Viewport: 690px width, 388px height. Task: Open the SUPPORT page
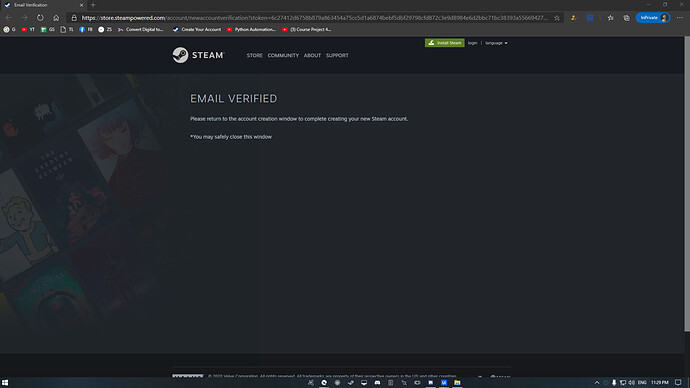pyautogui.click(x=337, y=55)
